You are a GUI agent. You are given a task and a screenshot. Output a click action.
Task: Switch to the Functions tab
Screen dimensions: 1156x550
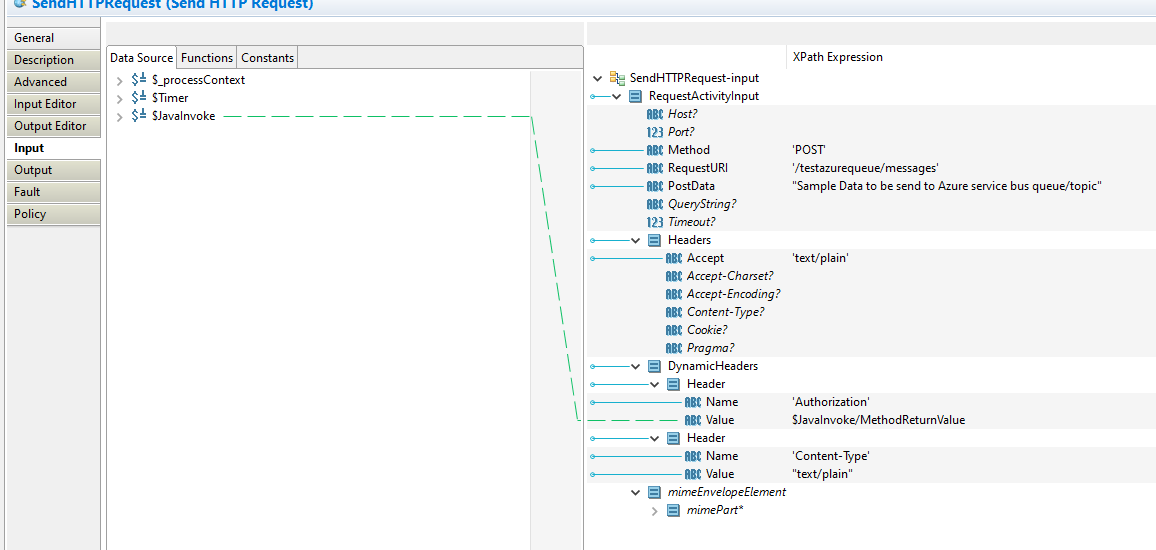coord(207,58)
